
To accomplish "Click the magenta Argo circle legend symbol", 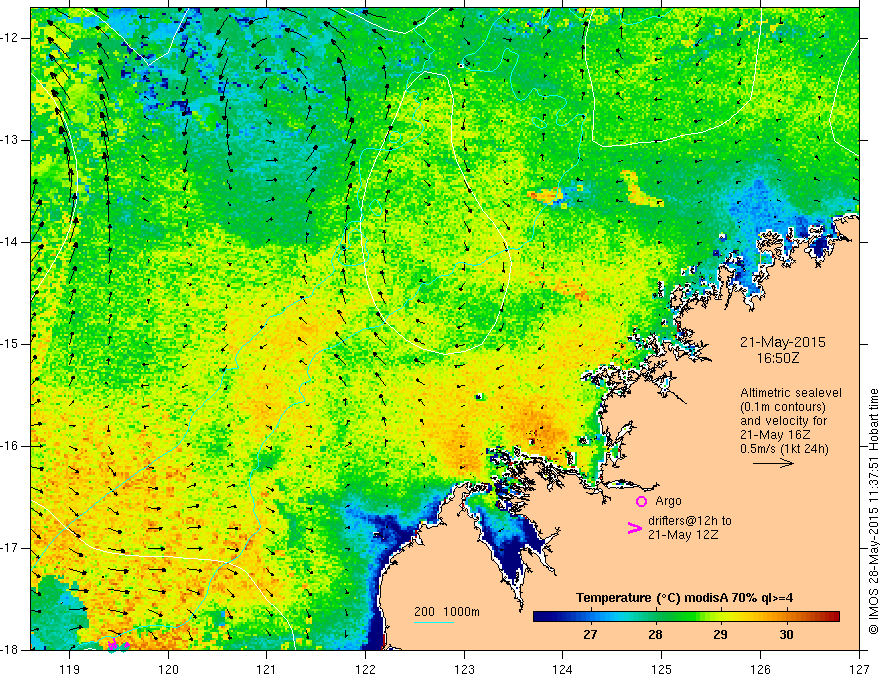I will click(x=641, y=501).
